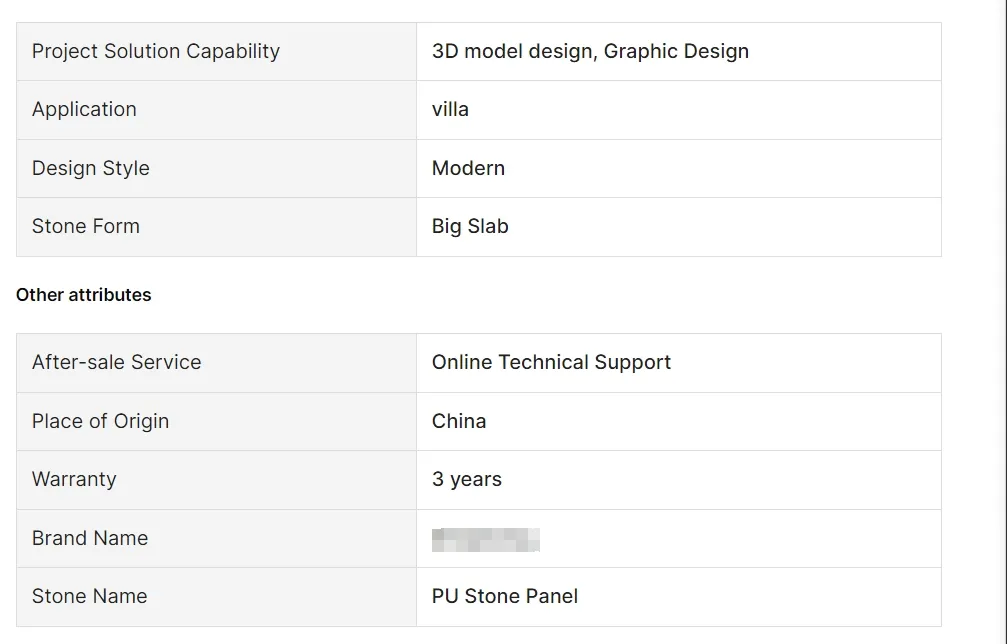Click the 'Project Solution Capability' label cell
The width and height of the screenshot is (1007, 644).
pyautogui.click(x=156, y=52)
